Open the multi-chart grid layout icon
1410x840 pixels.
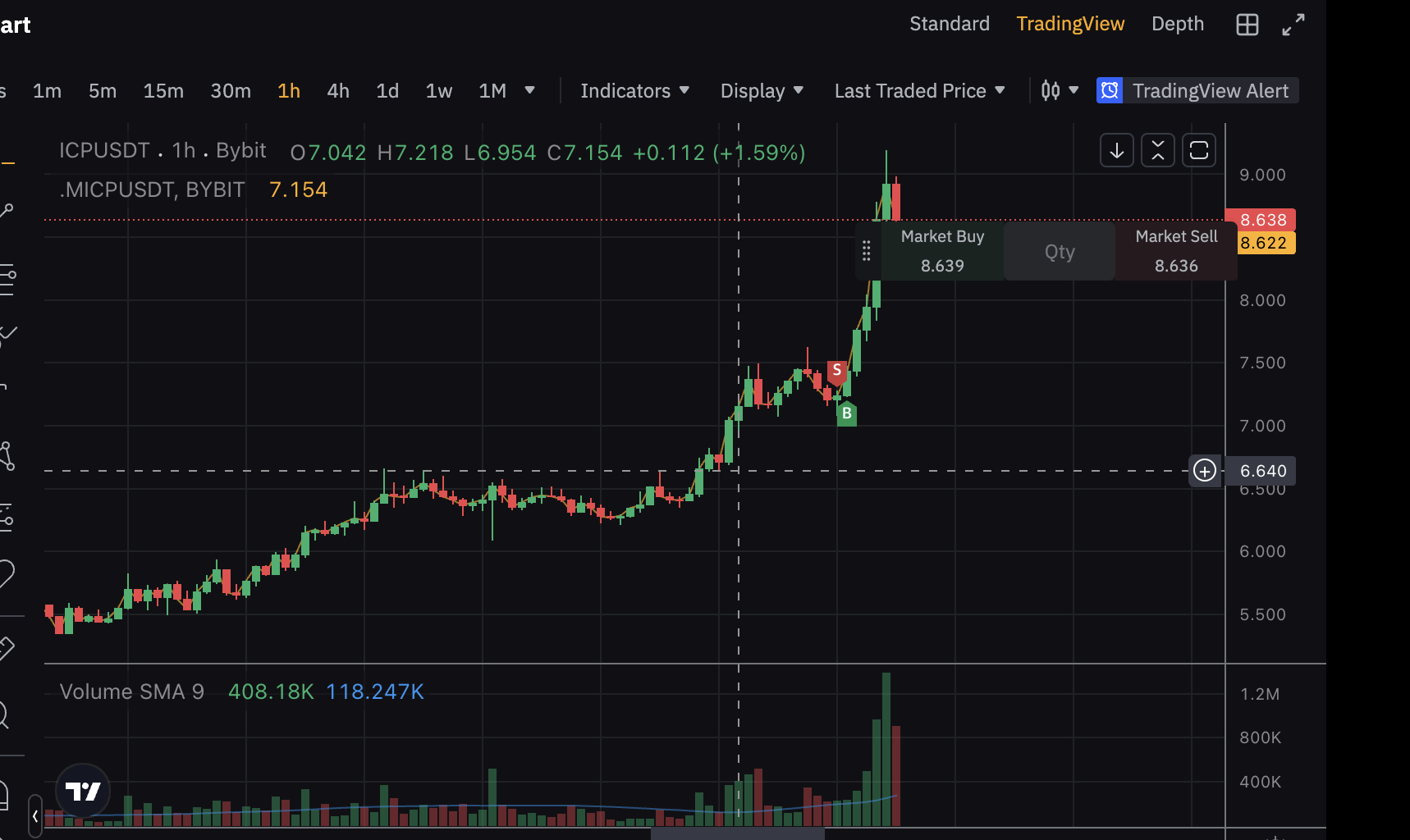pos(1247,25)
